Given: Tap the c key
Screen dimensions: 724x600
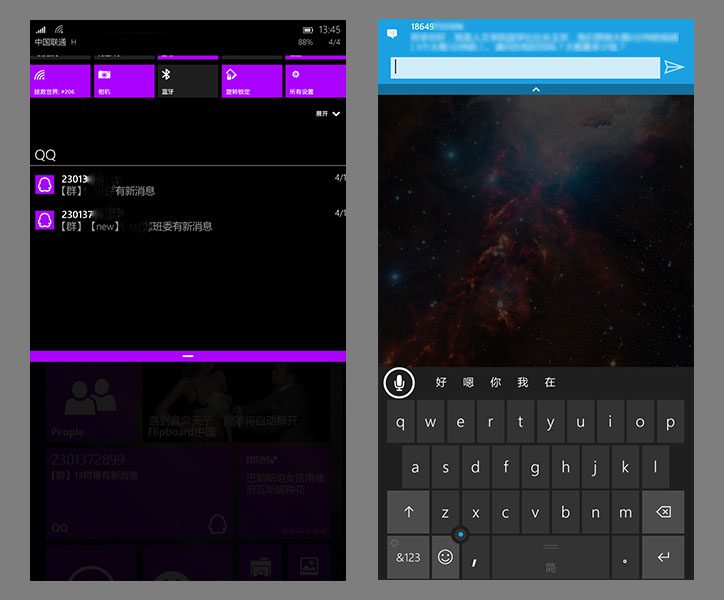Looking at the screenshot, I should point(506,512).
